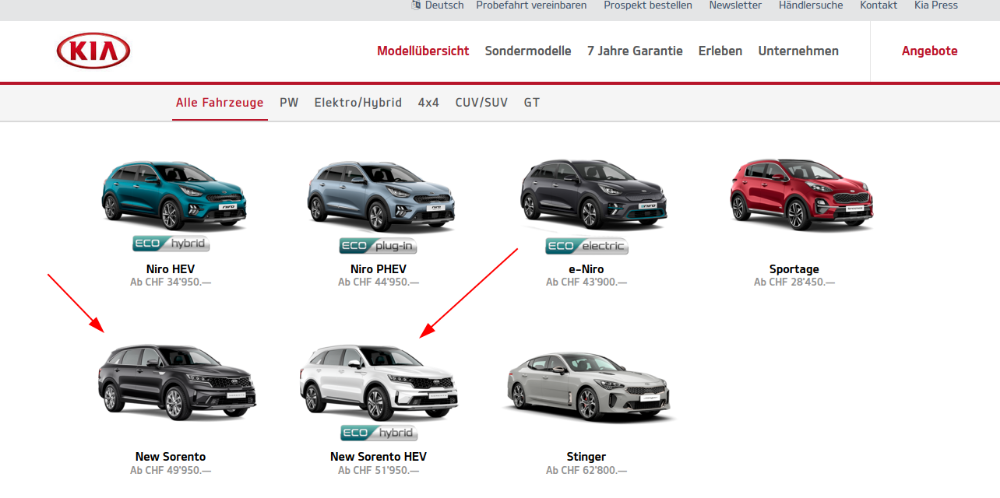Screen dimensions: 1000x498
Task: Click Prospekt bestellen link
Action: (x=648, y=5)
